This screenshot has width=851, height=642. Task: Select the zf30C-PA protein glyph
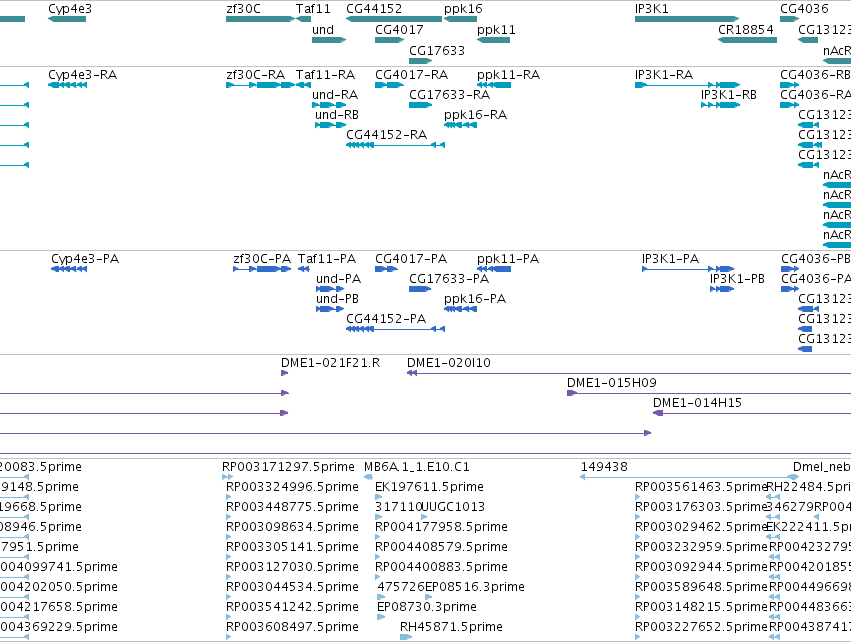tap(262, 269)
